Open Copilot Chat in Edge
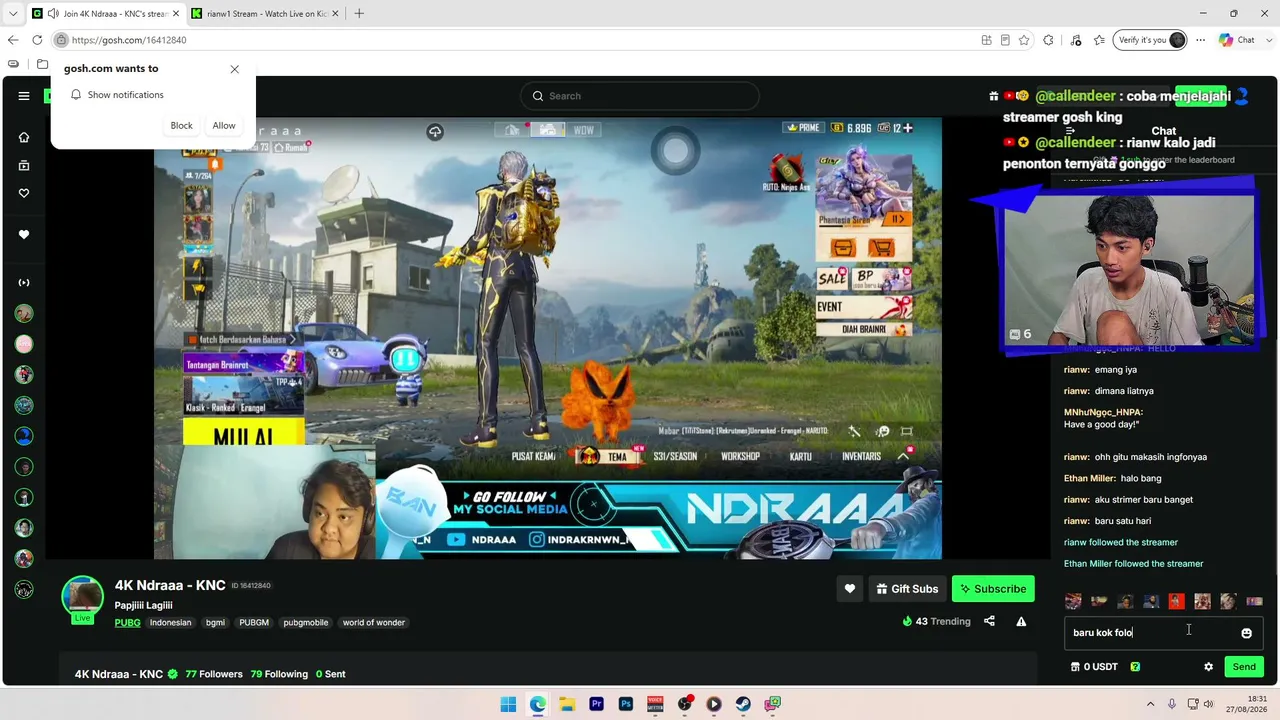Screen dimensions: 1280x720 (1236, 40)
